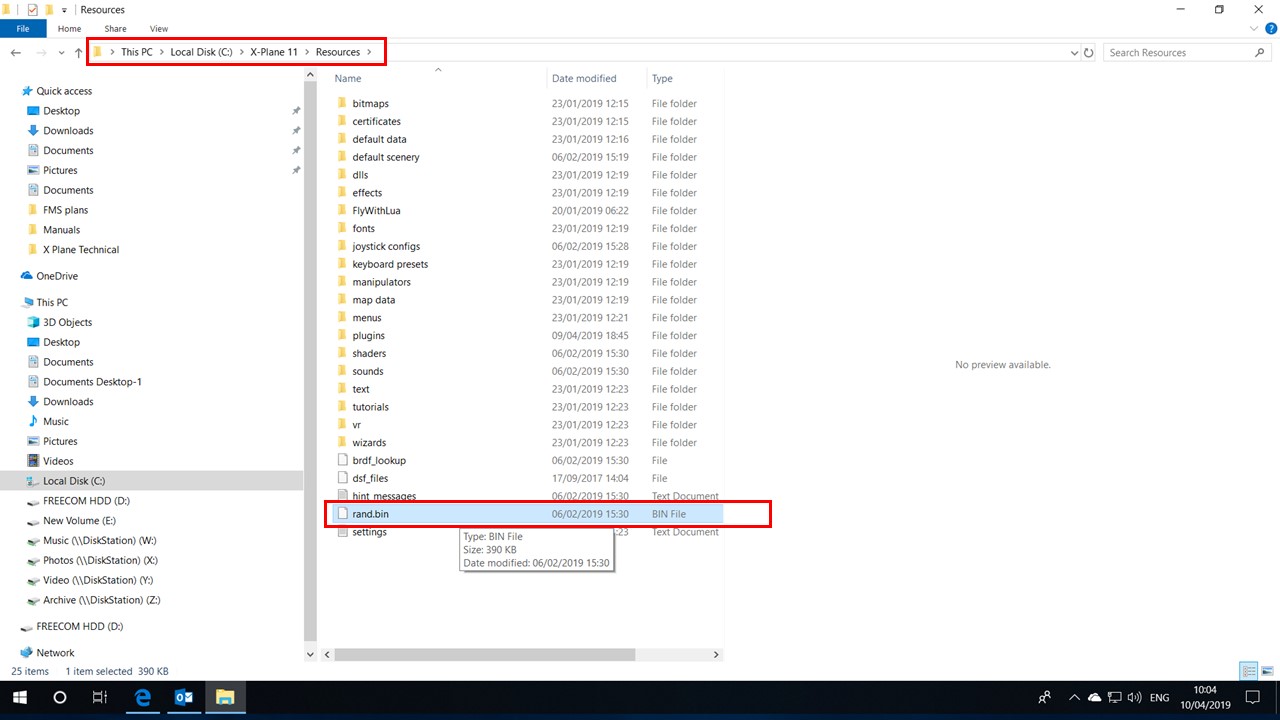
Task: Open New Volume (E:) drive
Action: pos(79,521)
